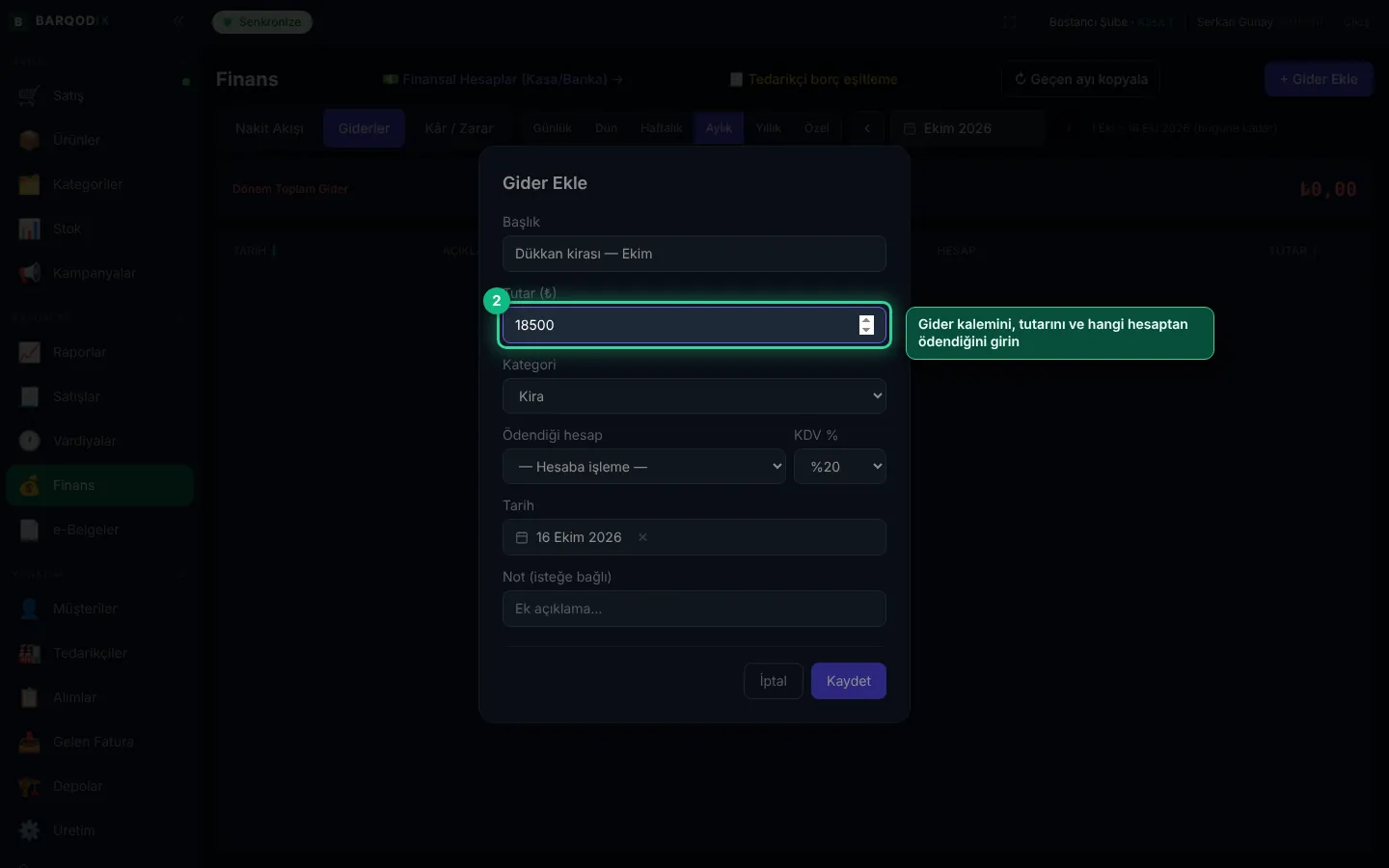Open the Finans money bag icon
This screenshot has height=868, width=1389.
[x=30, y=485]
